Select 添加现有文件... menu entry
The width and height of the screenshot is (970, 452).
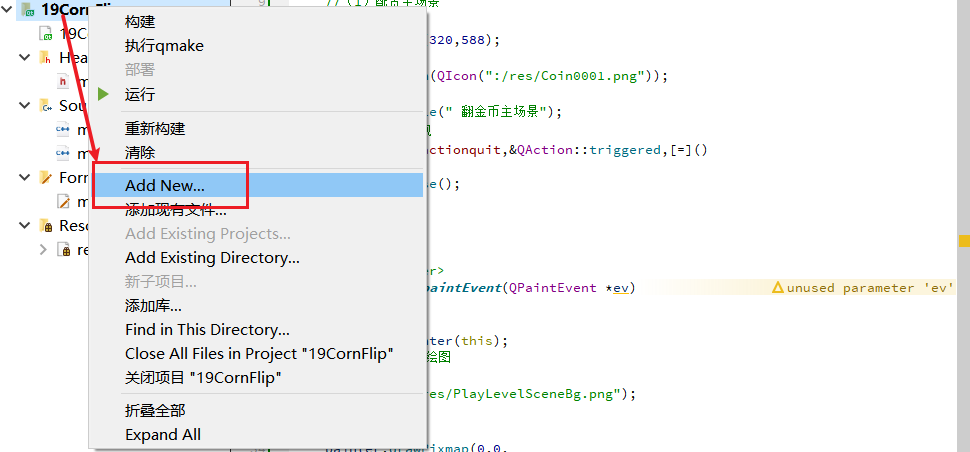258,210
